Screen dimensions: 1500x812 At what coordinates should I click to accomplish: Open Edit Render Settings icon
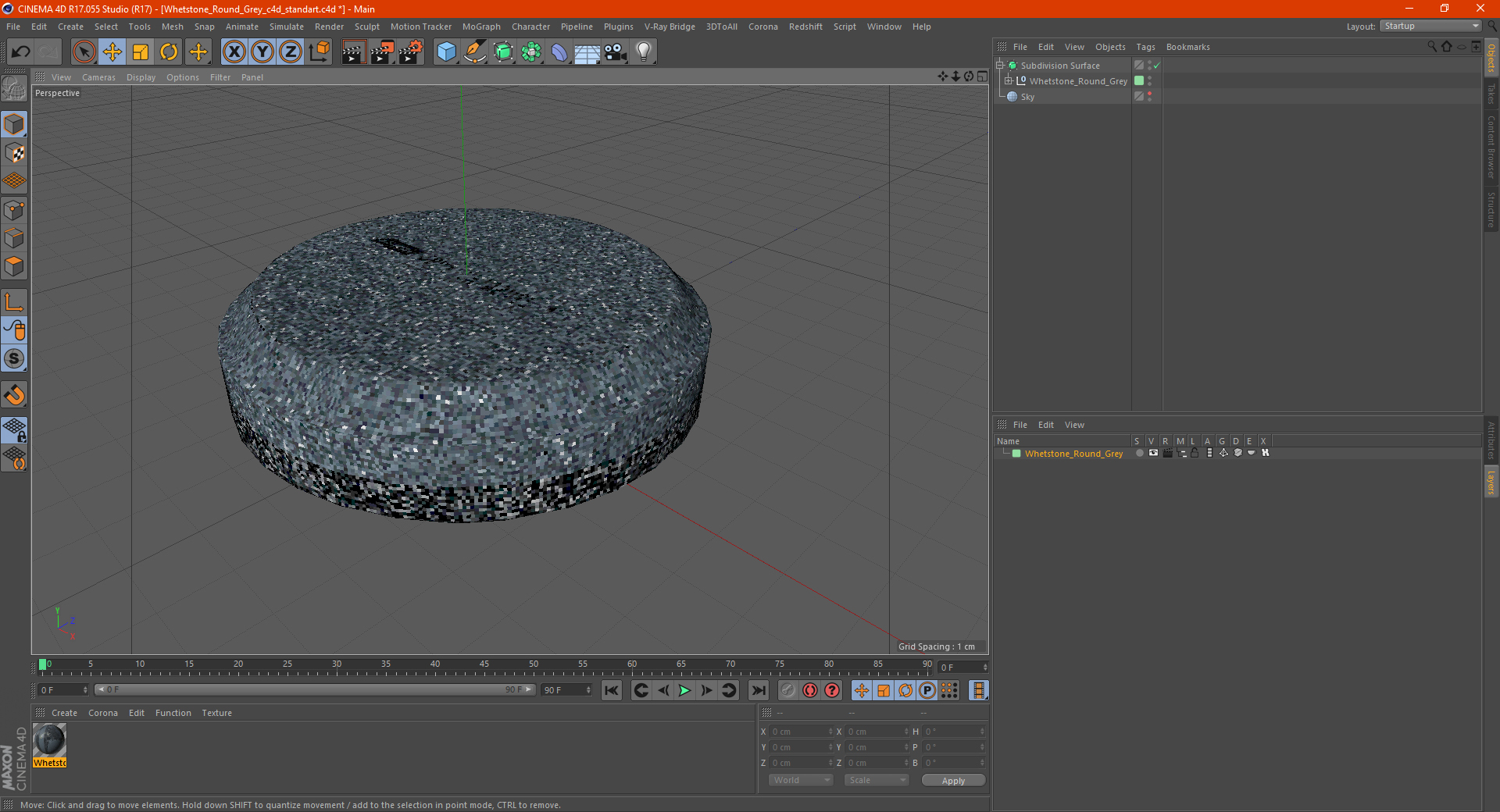(x=411, y=52)
